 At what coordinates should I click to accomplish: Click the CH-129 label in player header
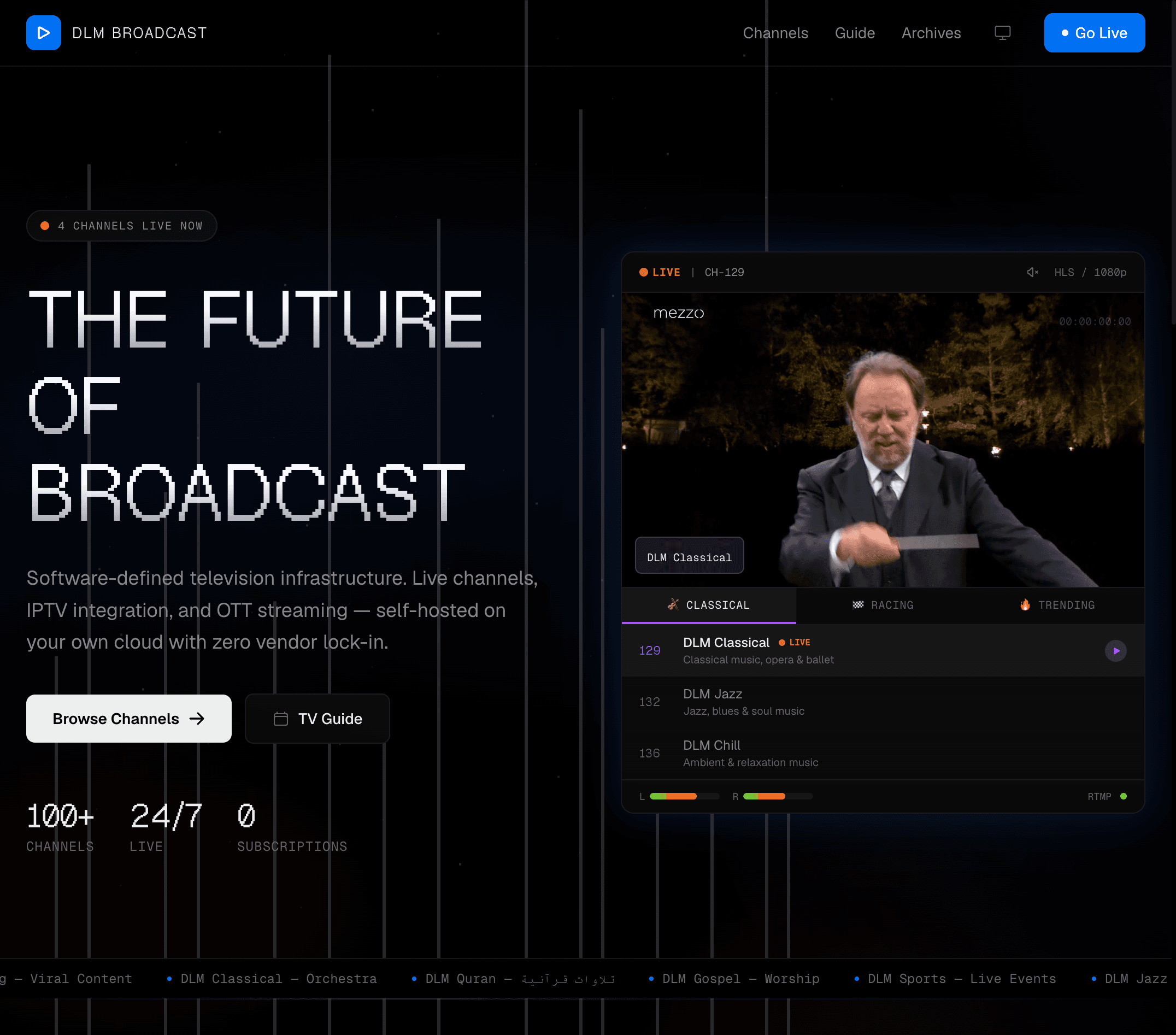click(x=724, y=272)
